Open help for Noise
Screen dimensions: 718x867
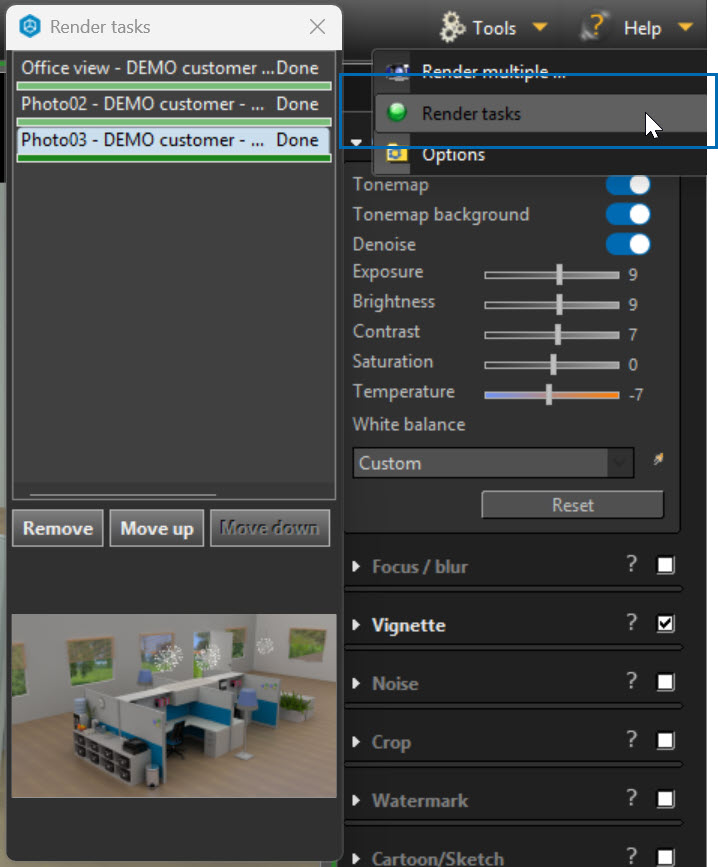632,681
